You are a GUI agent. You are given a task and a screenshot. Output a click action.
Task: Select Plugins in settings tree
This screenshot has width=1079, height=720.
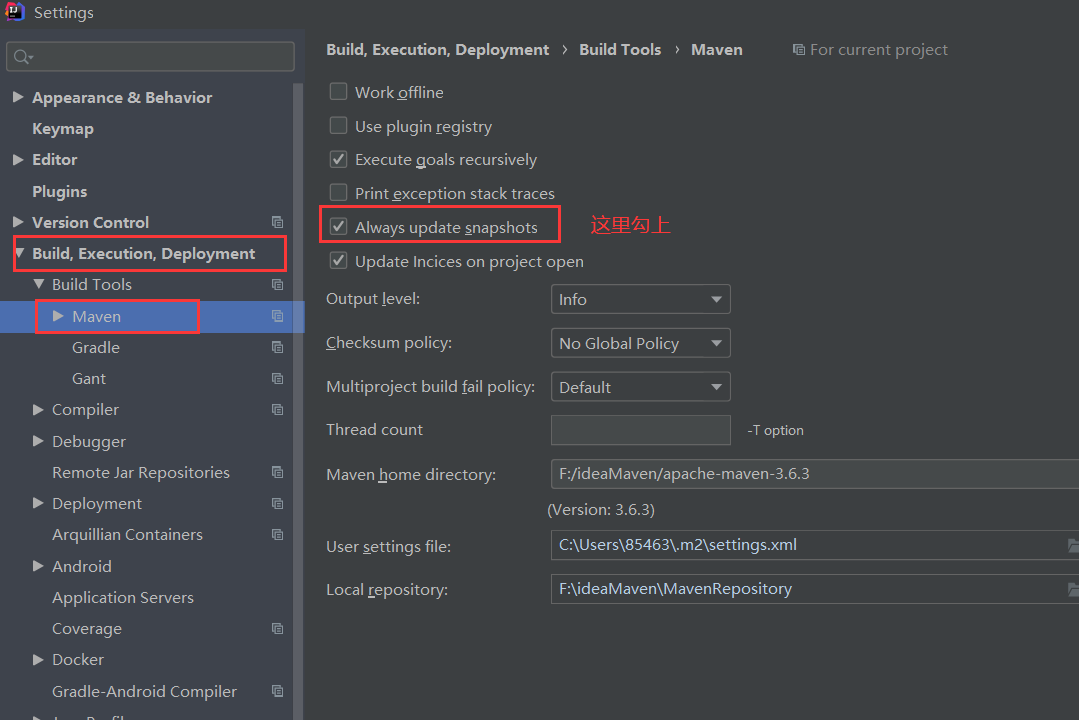[60, 191]
